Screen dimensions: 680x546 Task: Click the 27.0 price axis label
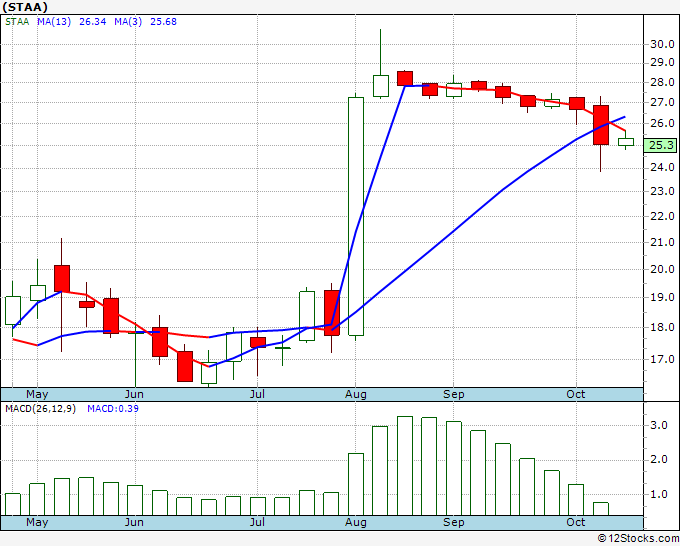[x=662, y=102]
